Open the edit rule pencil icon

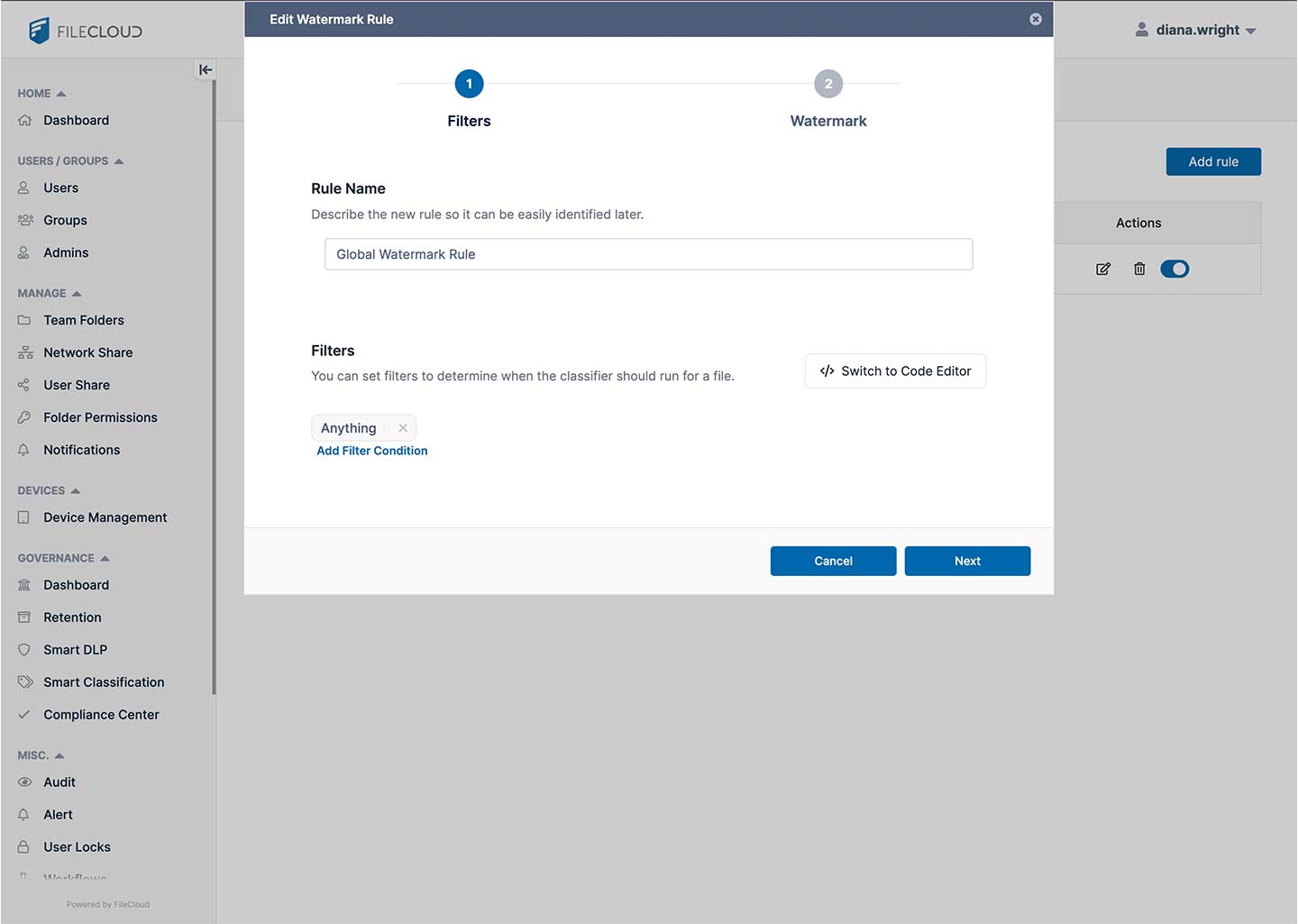pos(1103,269)
